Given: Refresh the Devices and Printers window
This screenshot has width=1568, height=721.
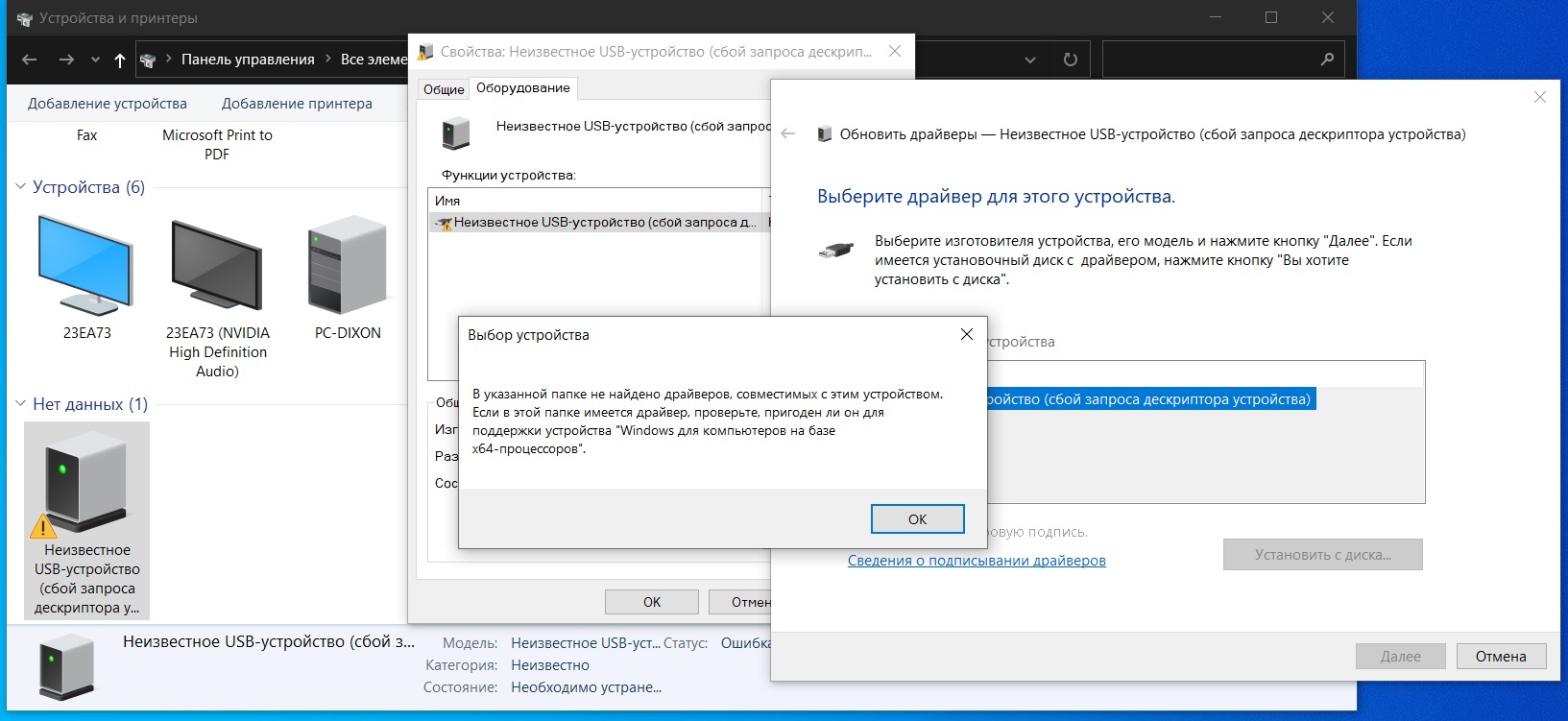Looking at the screenshot, I should 1070,60.
